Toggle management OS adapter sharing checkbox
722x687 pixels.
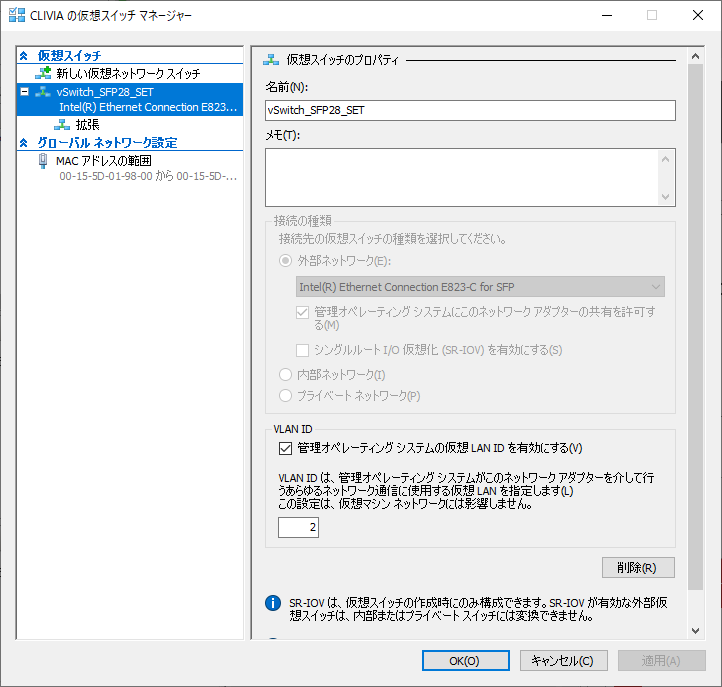[303, 312]
